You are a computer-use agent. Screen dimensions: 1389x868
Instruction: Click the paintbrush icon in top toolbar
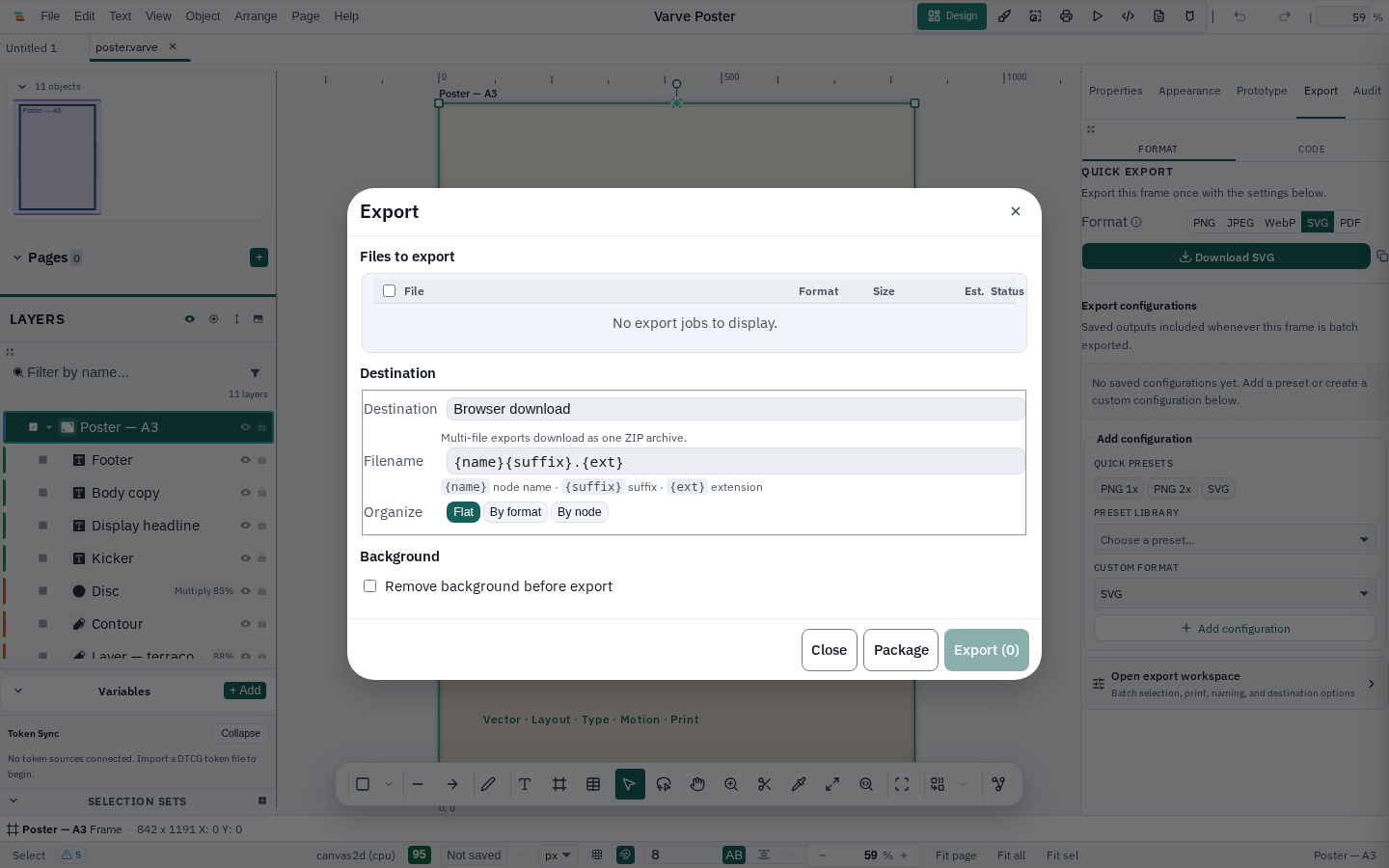tap(1004, 16)
